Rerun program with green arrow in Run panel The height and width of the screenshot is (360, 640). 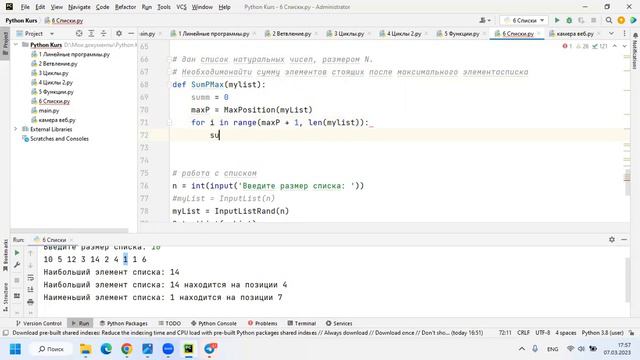17,253
